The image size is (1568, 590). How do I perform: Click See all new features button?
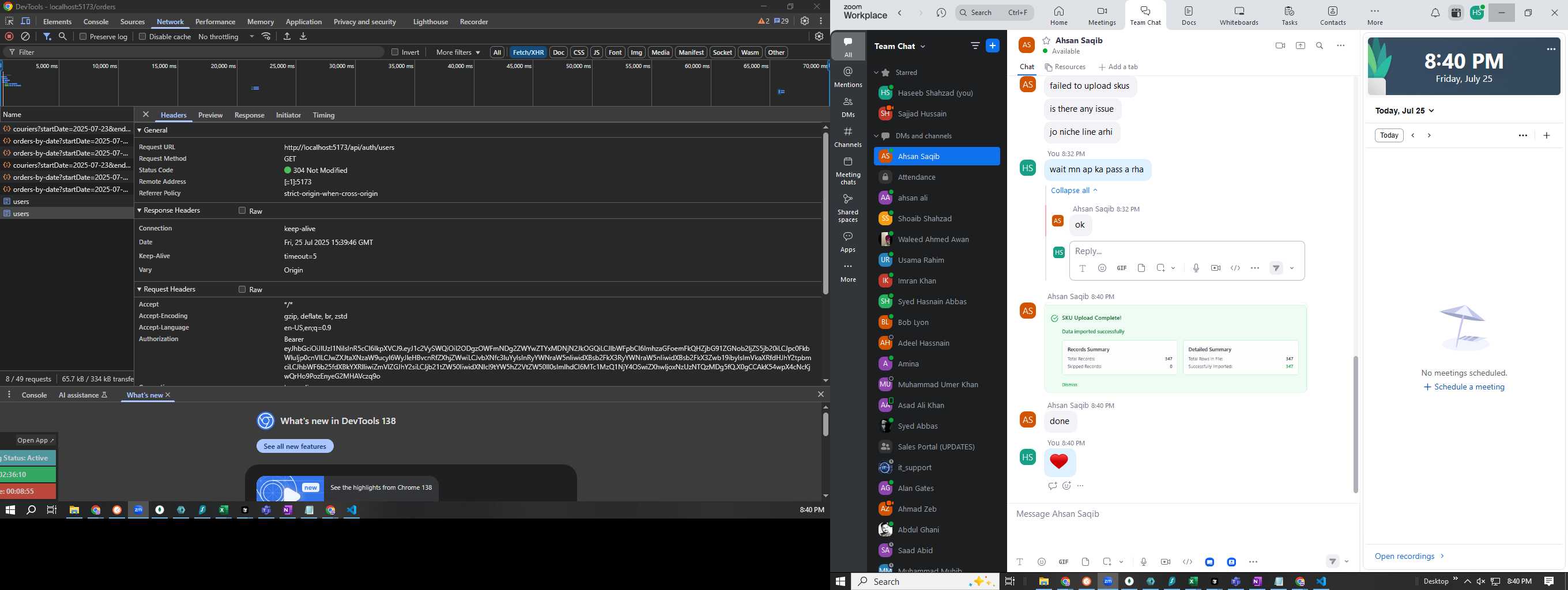[x=295, y=446]
